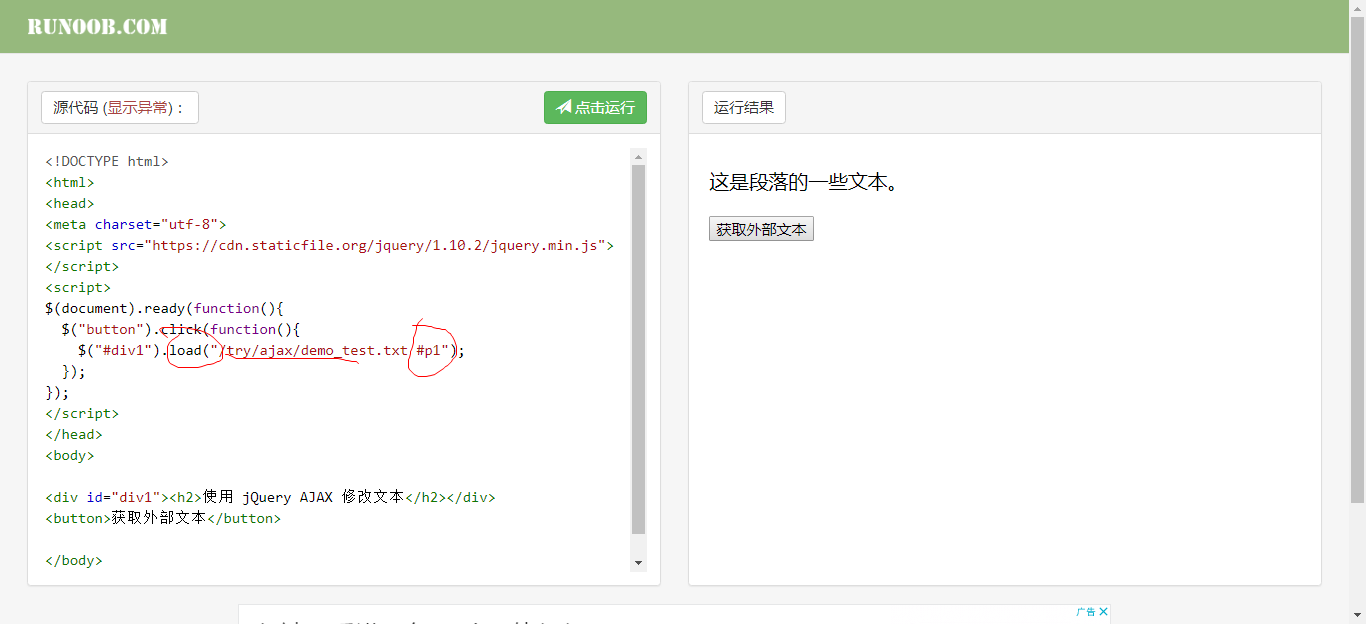This screenshot has height=624, width=1366.
Task: Click the 运行结果 label button
Action: (x=744, y=108)
